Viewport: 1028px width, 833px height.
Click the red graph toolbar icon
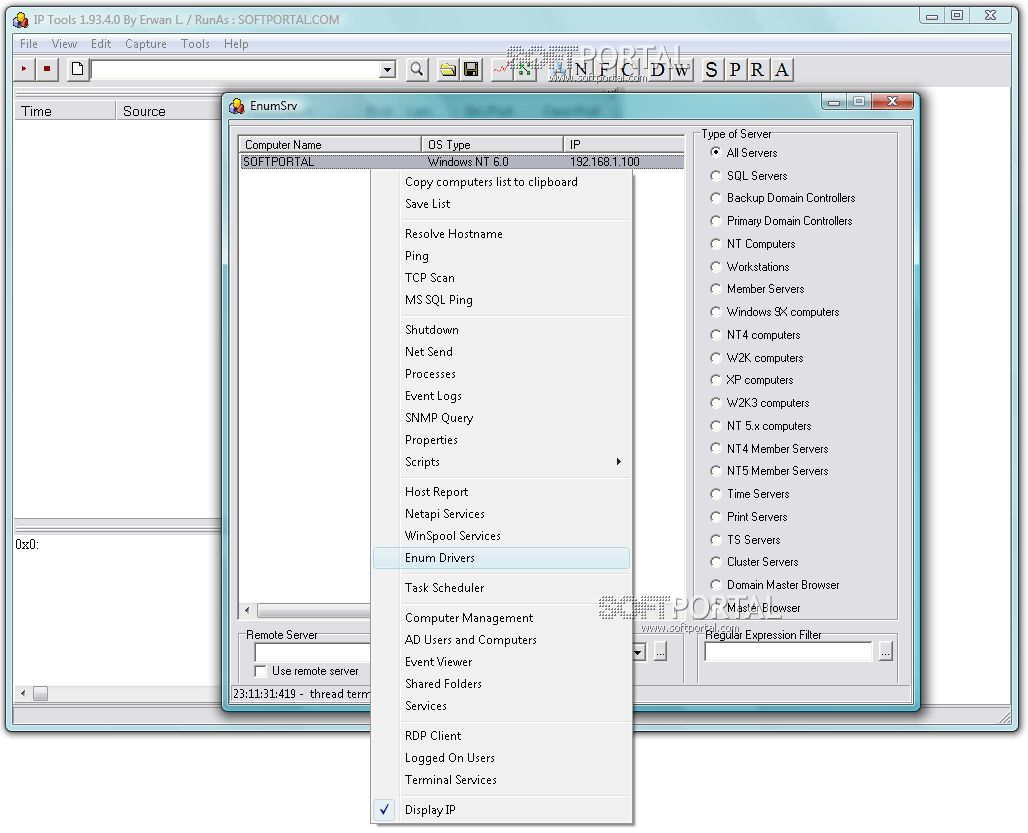tap(502, 69)
